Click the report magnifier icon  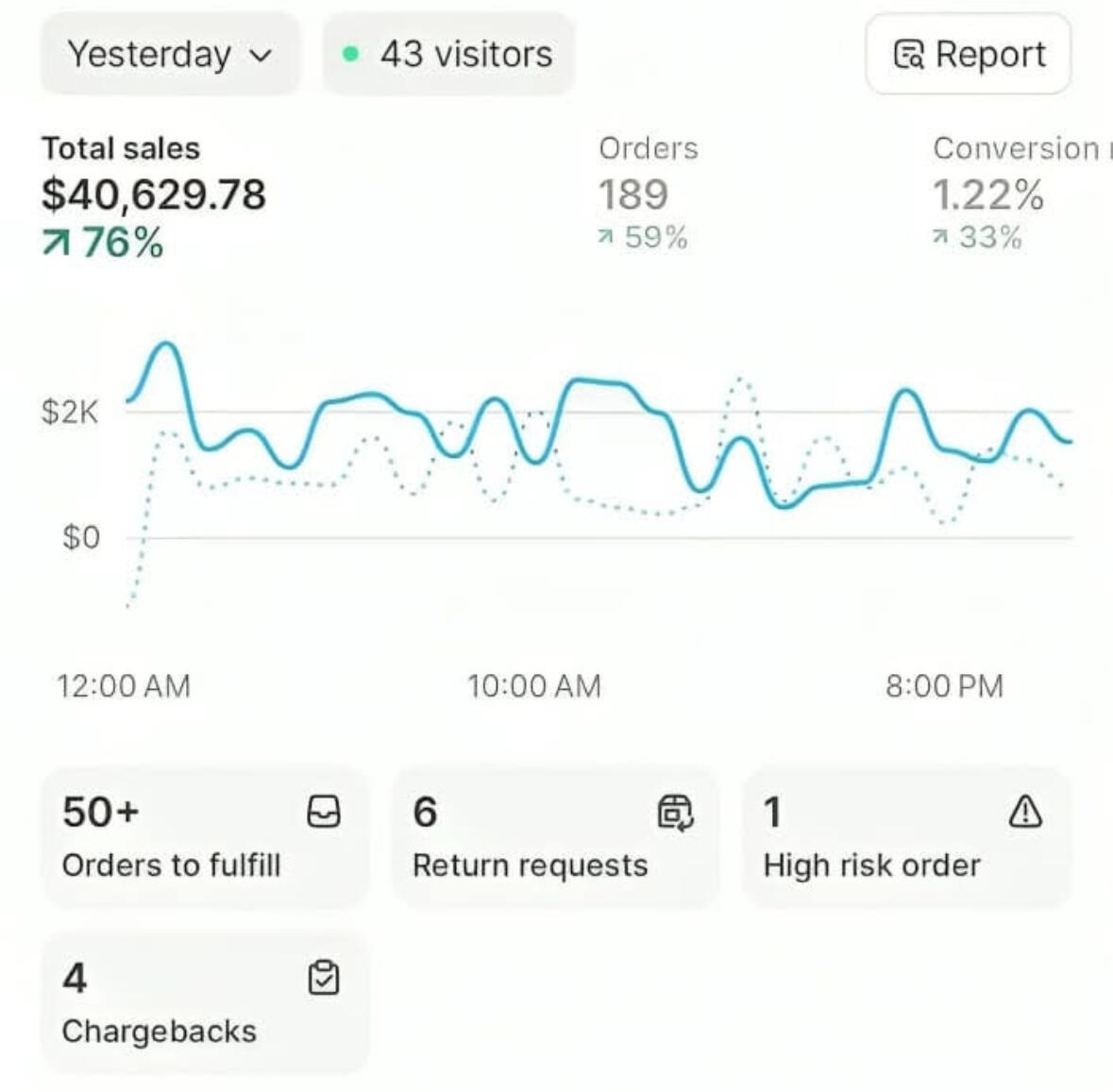(908, 55)
